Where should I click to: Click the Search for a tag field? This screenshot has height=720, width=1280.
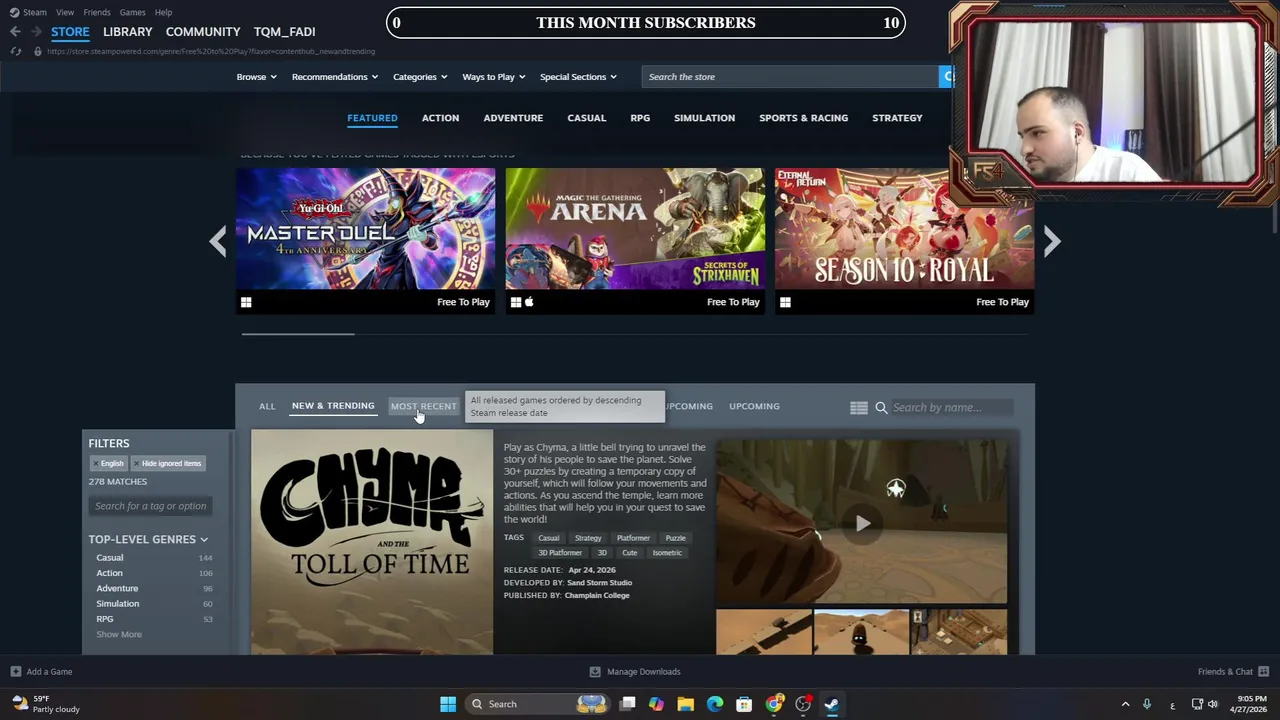(150, 506)
